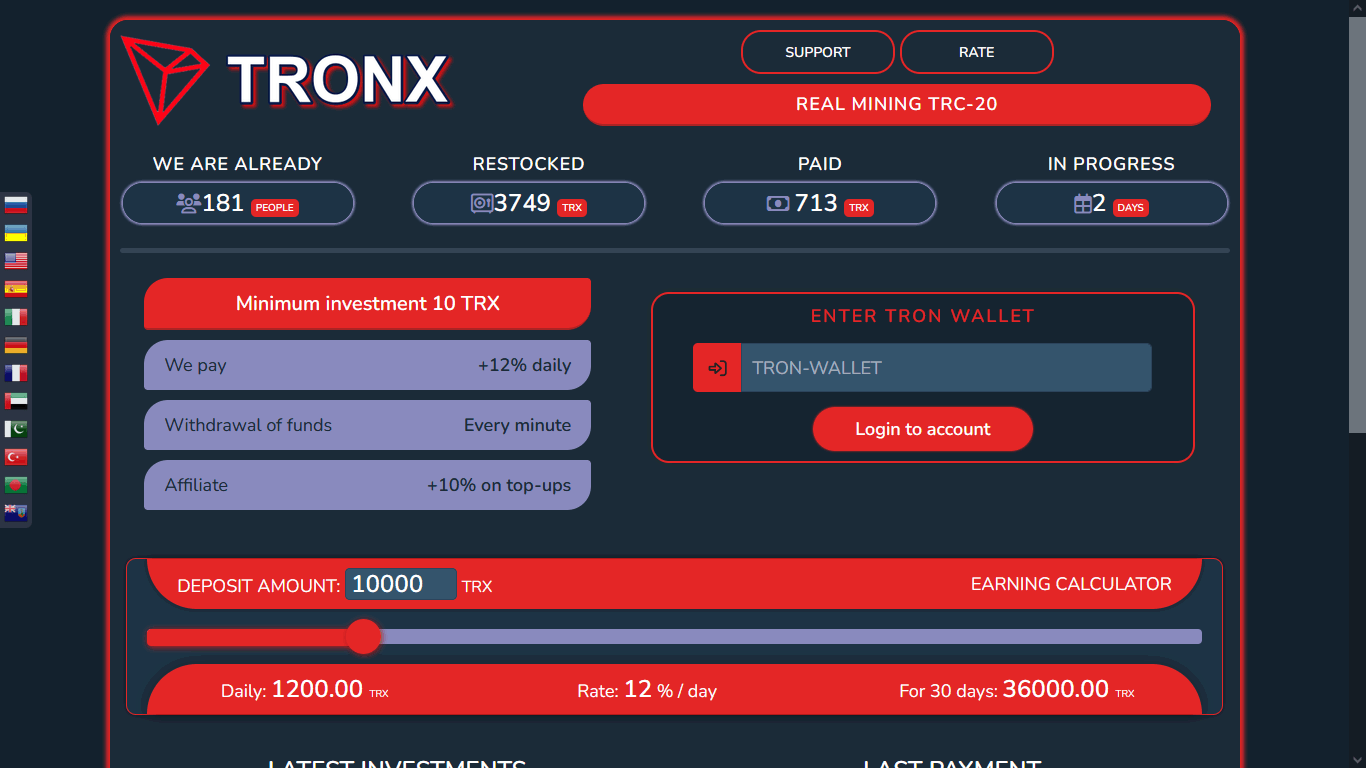
Task: Click the 'PAID' heading
Action: coord(820,164)
